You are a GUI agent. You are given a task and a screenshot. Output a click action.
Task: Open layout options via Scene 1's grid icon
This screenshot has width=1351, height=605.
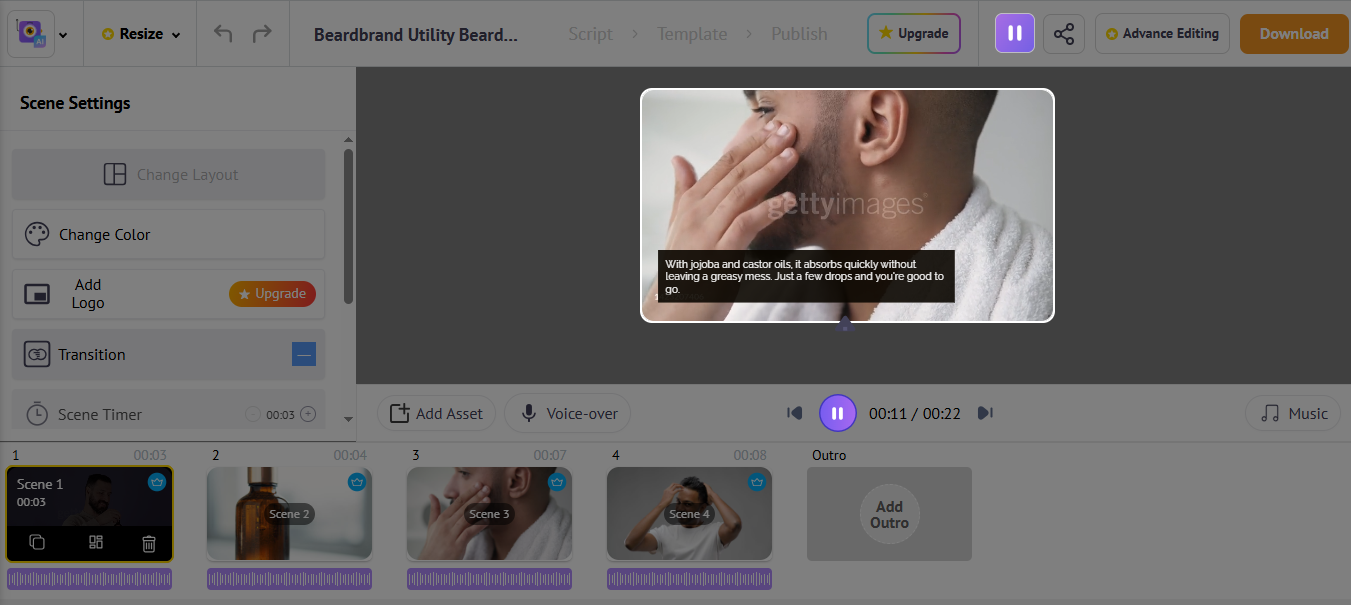pyautogui.click(x=94, y=543)
